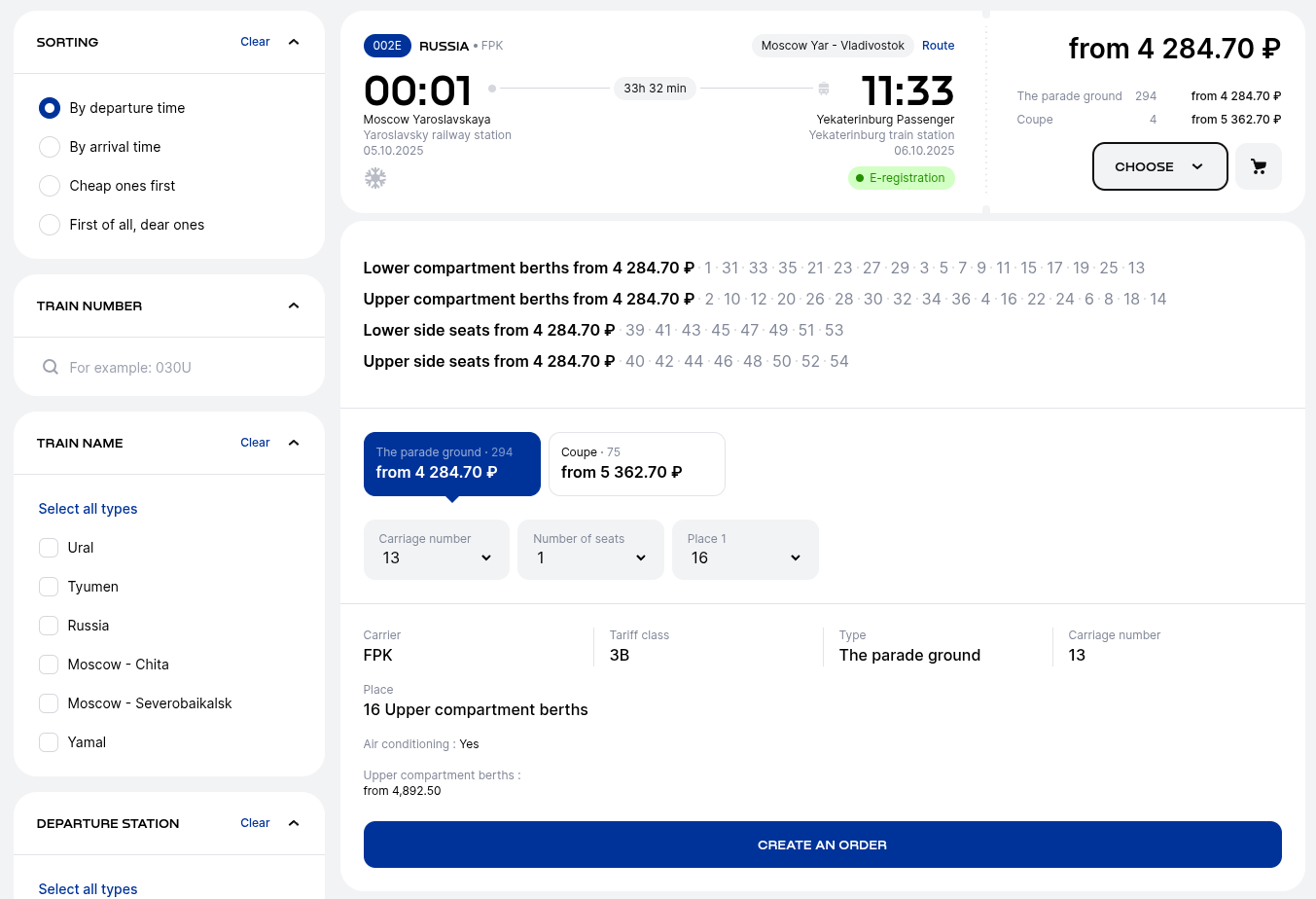This screenshot has width=1316, height=899.
Task: Click the Create an Order button
Action: point(822,845)
